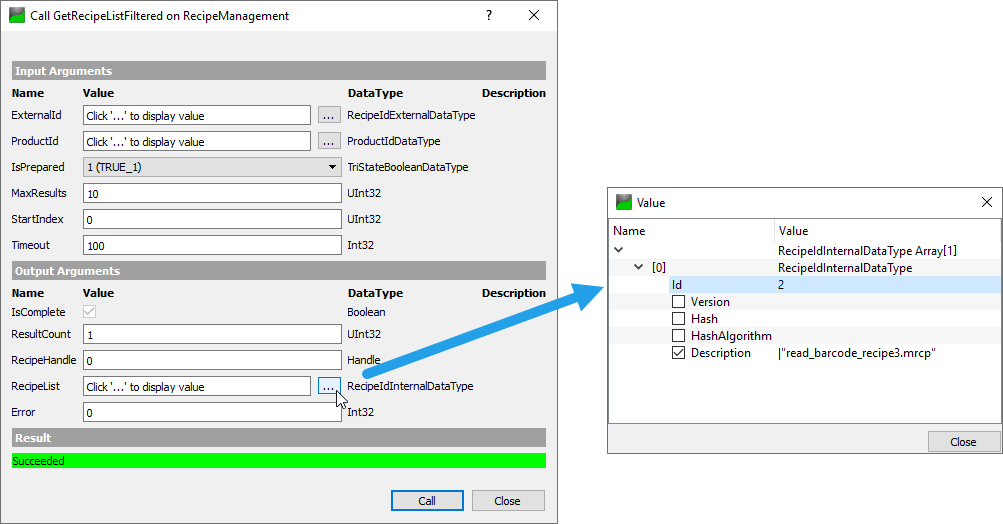Enable the HashAlgorithm checkbox
The image size is (1003, 524).
679,336
